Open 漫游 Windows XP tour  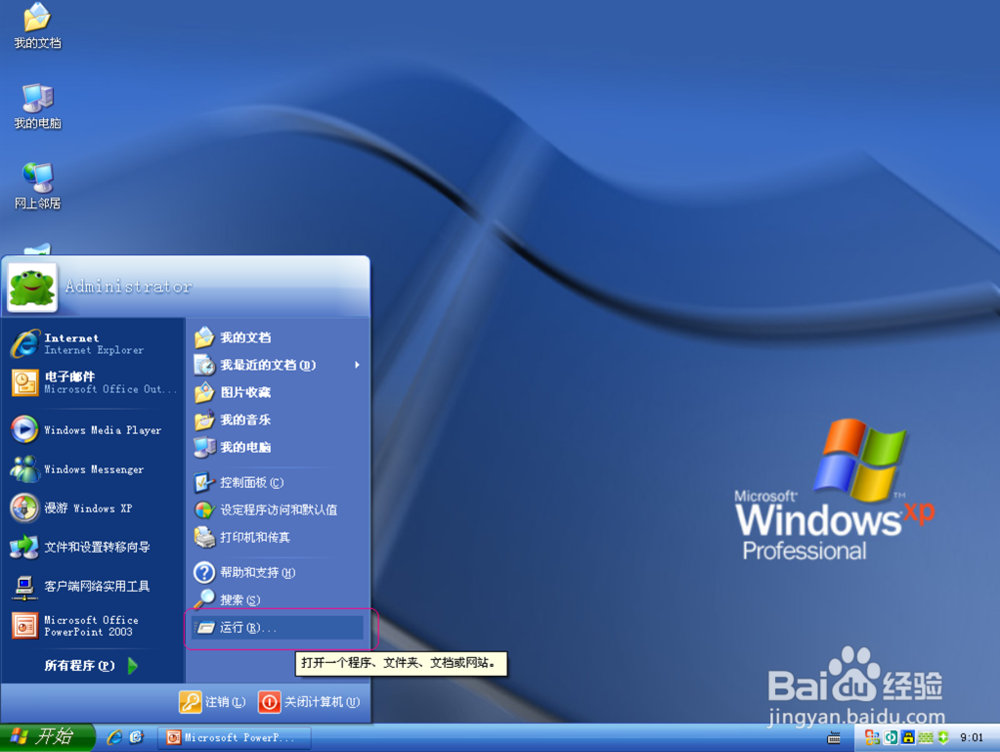pos(93,508)
